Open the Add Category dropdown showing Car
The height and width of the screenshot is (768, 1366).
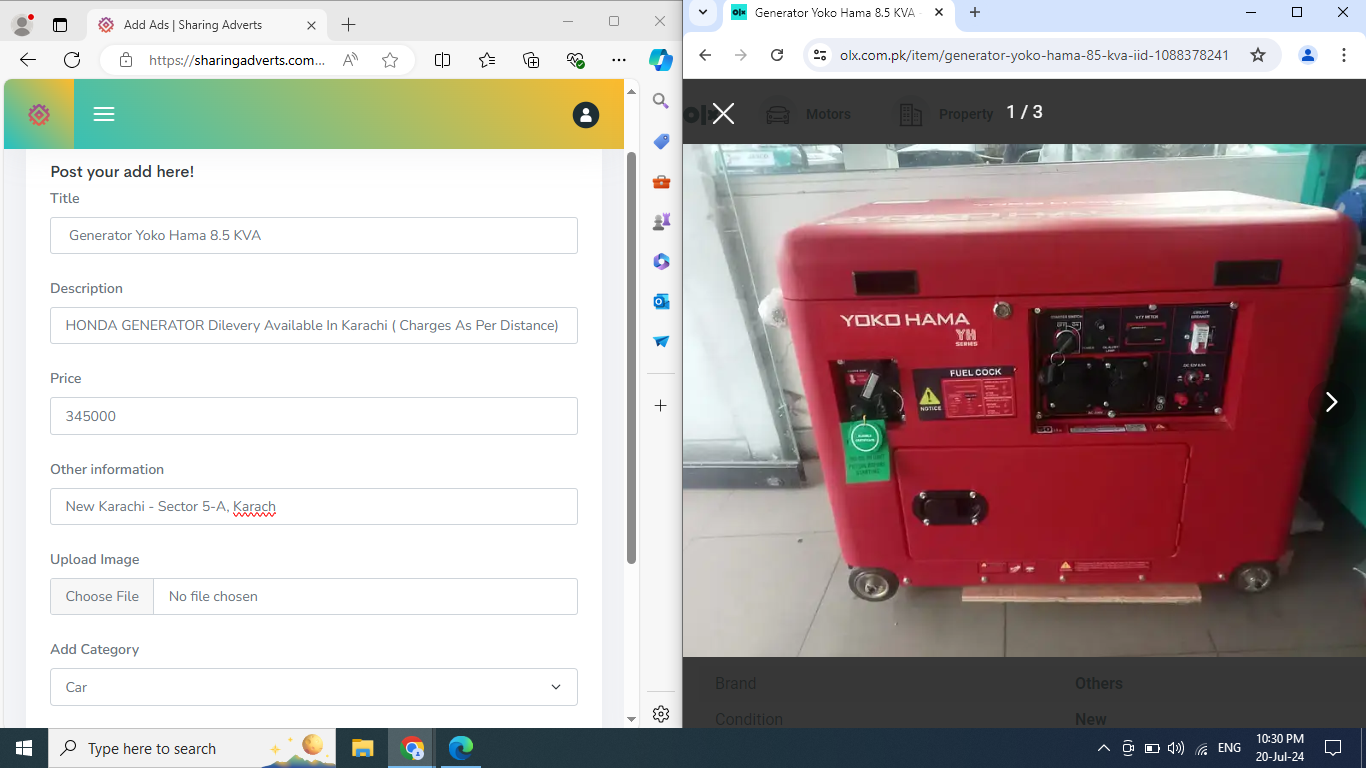point(314,687)
